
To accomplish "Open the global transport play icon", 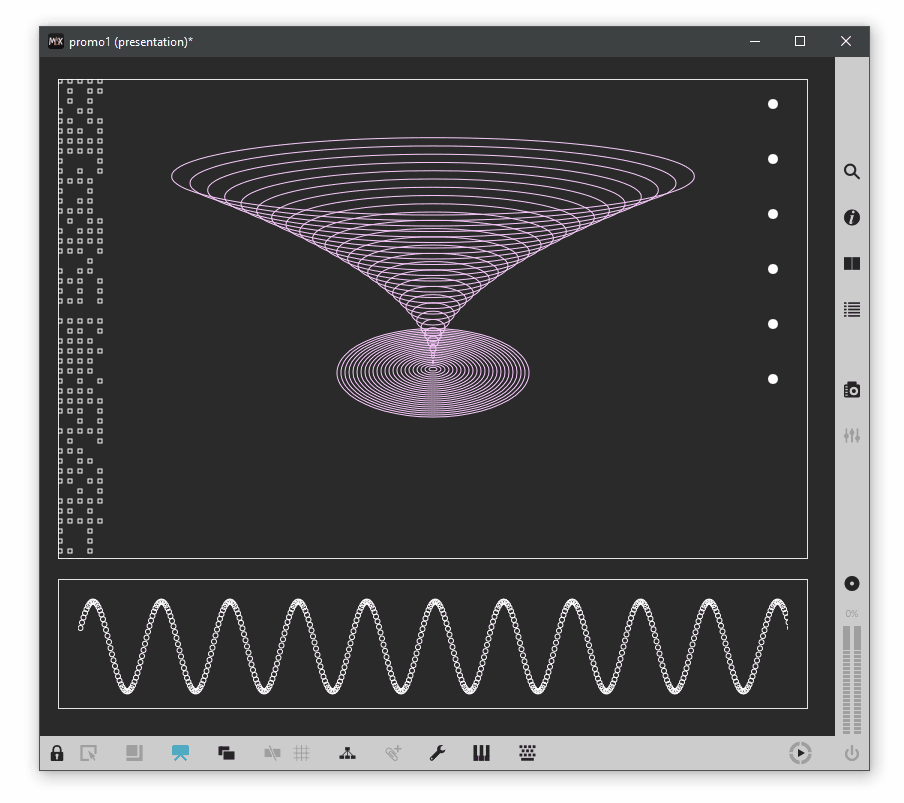I will pyautogui.click(x=800, y=753).
